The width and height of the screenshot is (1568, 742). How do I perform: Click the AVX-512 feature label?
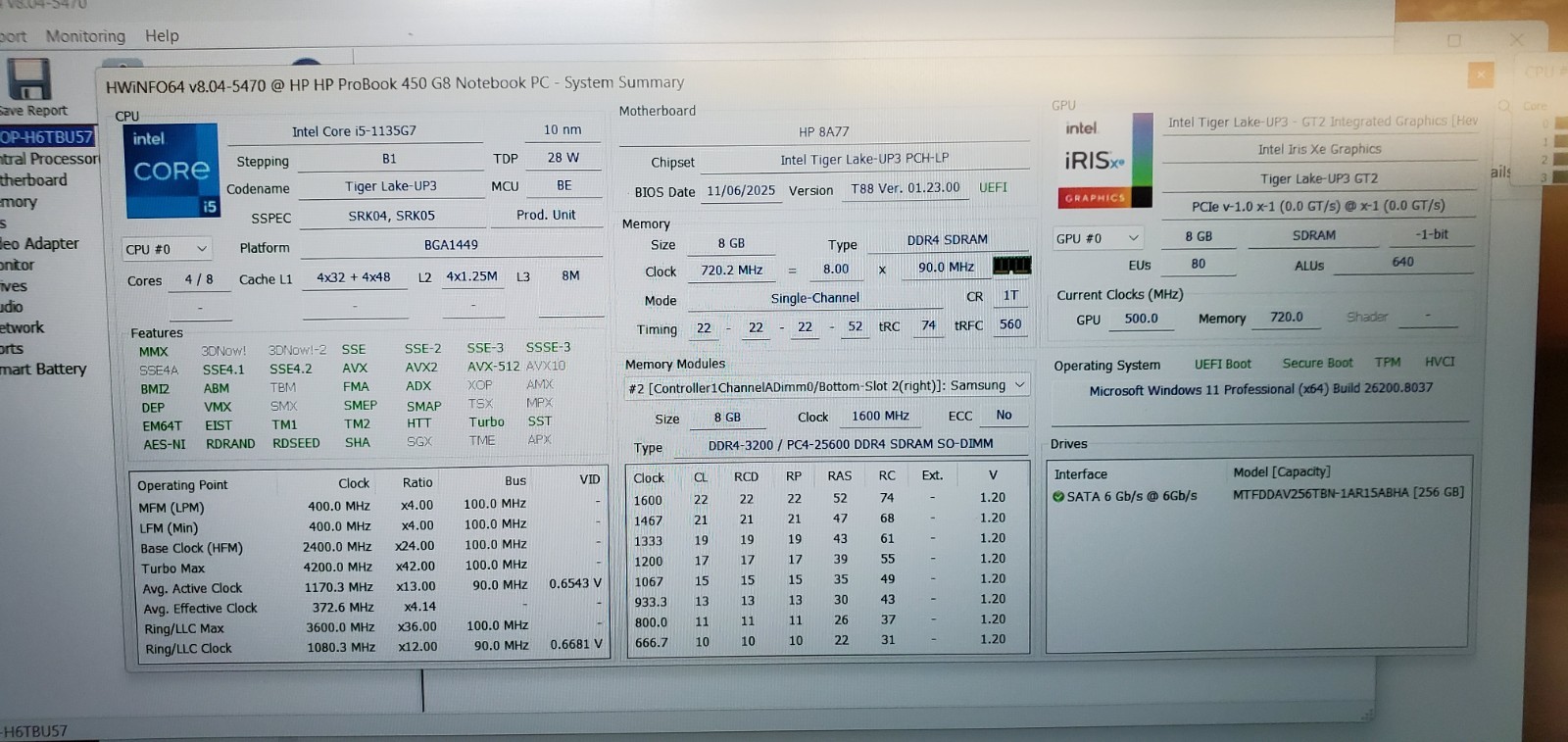(493, 367)
